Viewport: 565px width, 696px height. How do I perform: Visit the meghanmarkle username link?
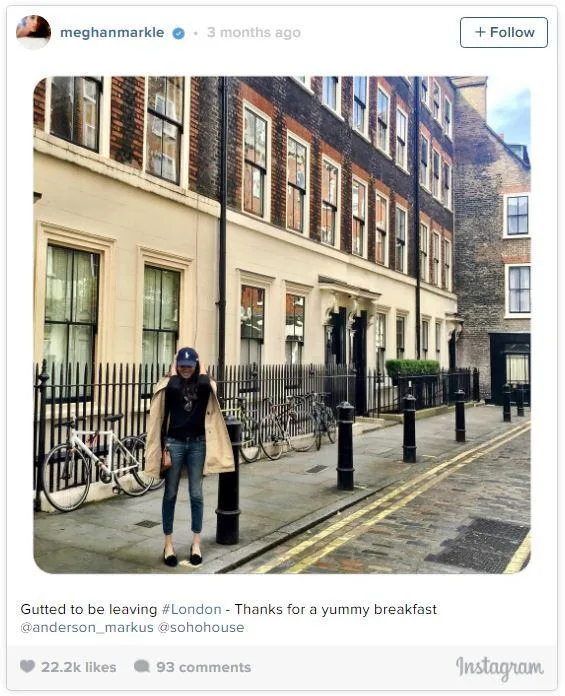(112, 33)
